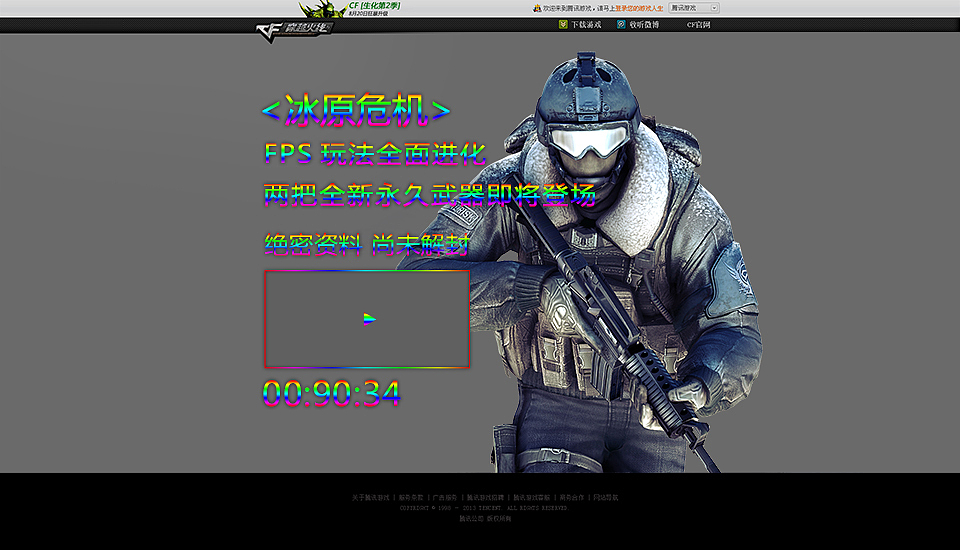960x550 pixels.
Task: Play the video with rainbow play arrow
Action: pyautogui.click(x=369, y=318)
